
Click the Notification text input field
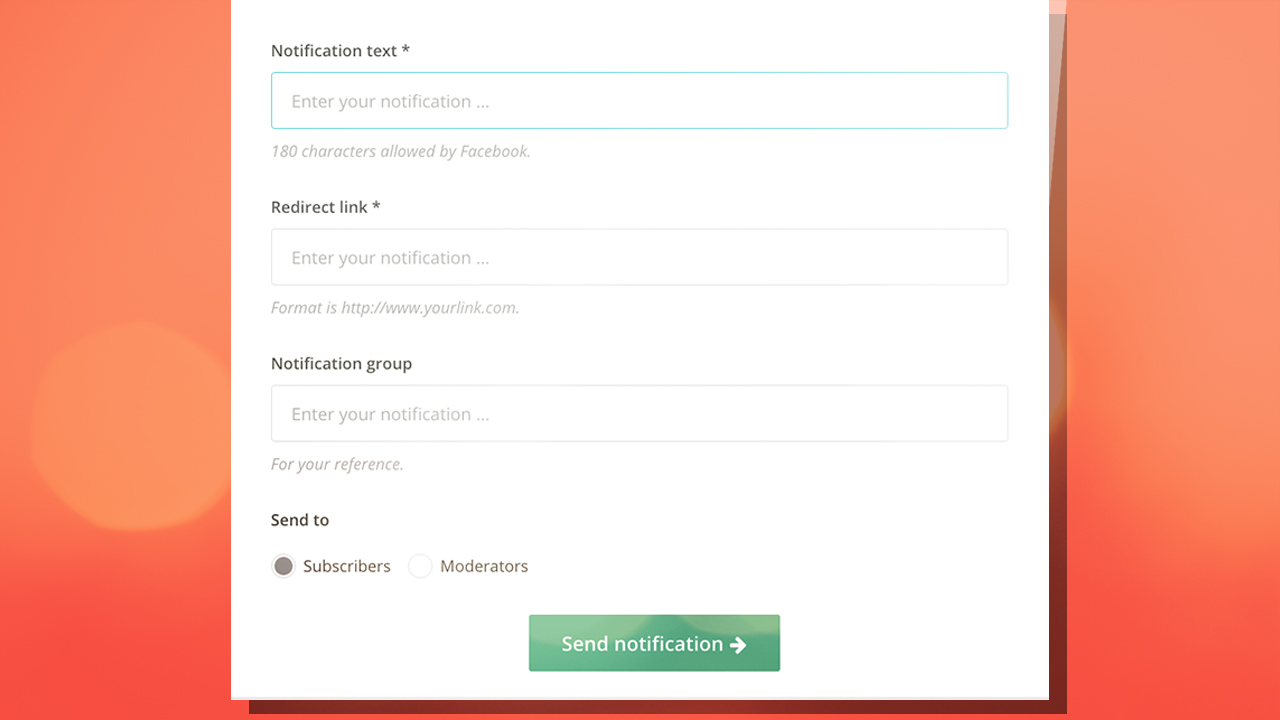coord(639,100)
